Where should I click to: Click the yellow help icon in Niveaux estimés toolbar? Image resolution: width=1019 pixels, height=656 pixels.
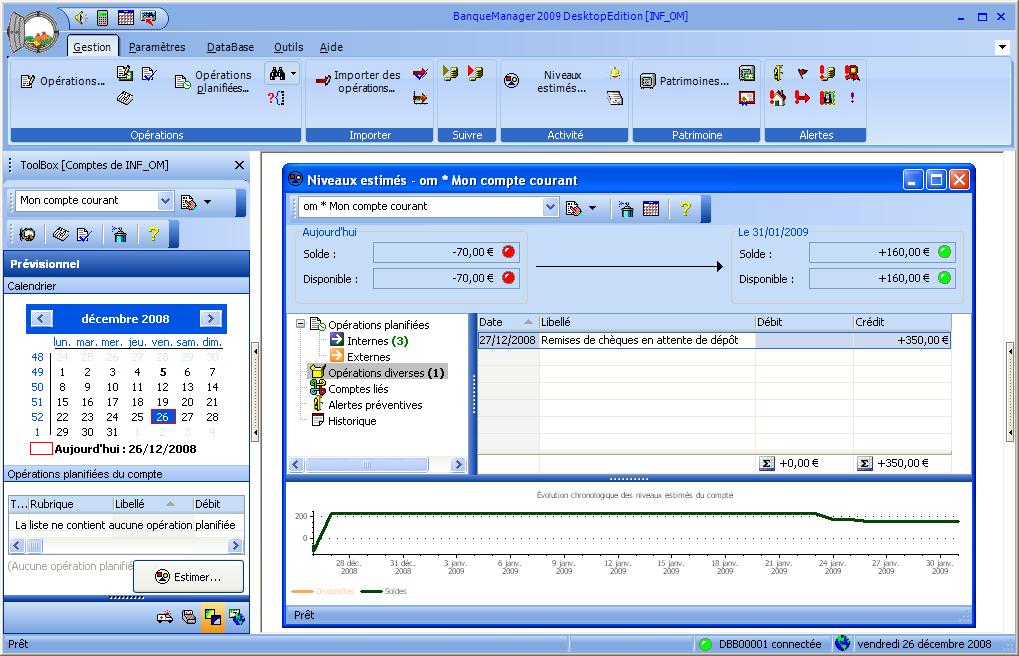685,208
